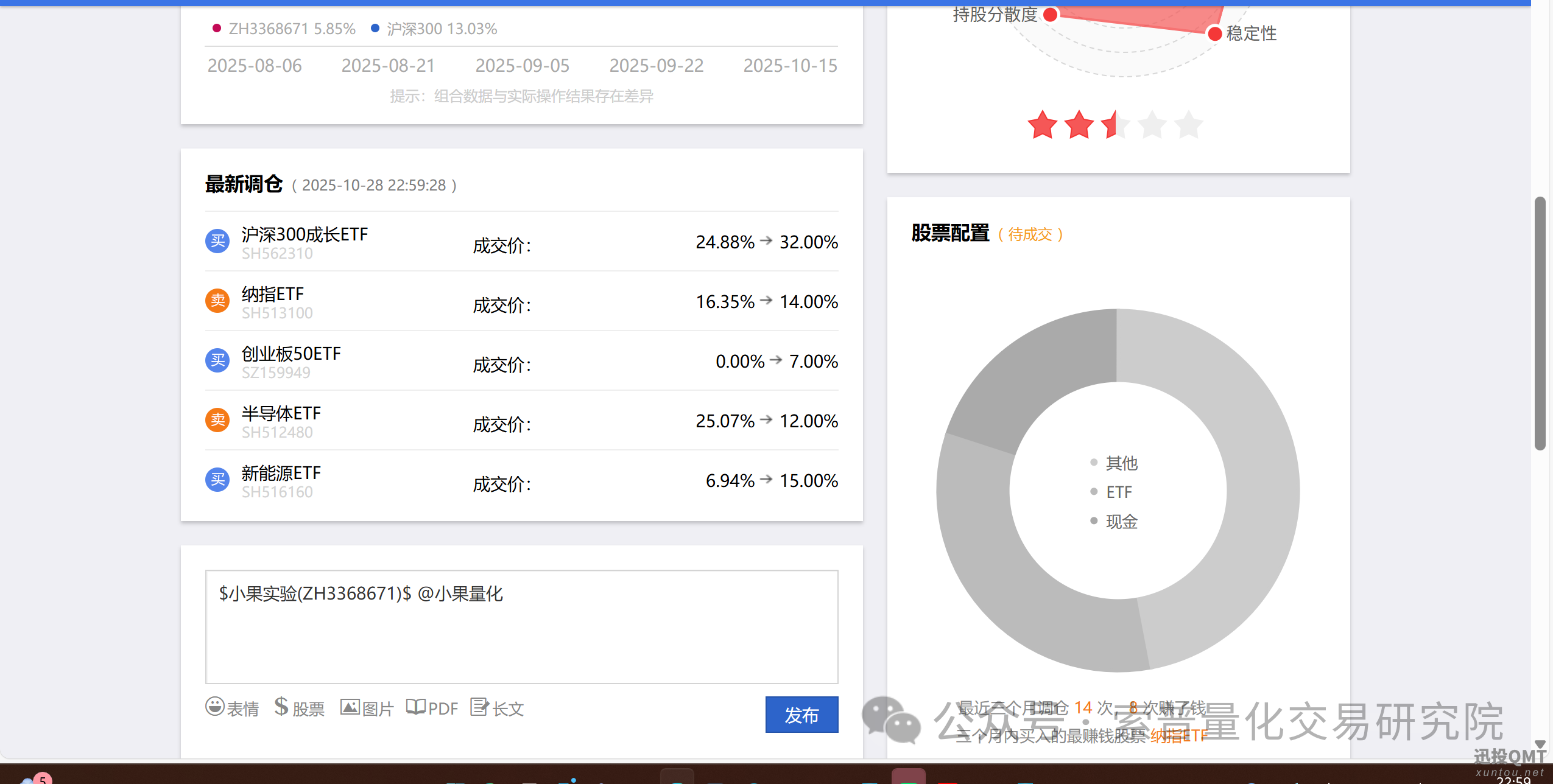This screenshot has width=1553, height=784.
Task: Click the 买 badge next to 创业板50ETF
Action: pyautogui.click(x=217, y=360)
